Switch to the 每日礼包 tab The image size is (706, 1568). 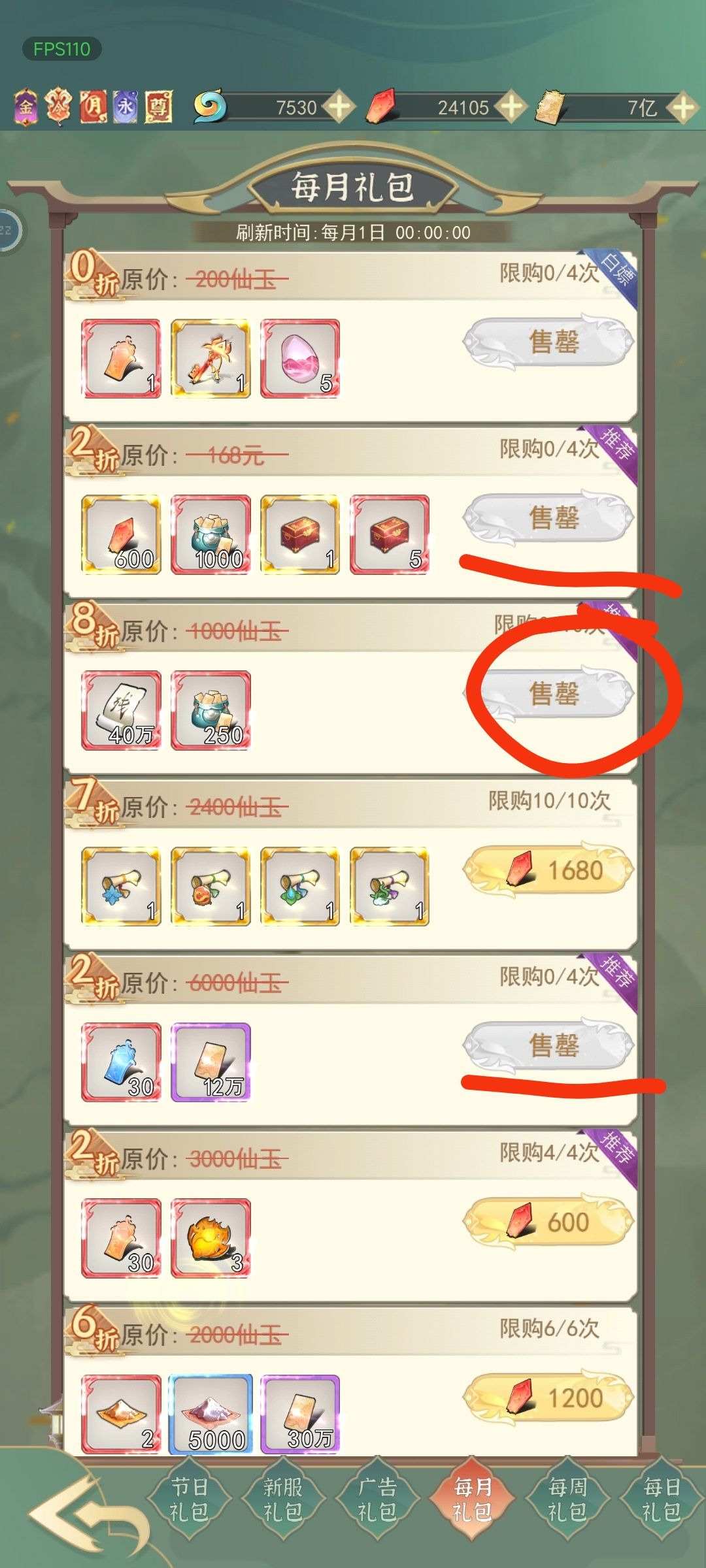[662, 1499]
